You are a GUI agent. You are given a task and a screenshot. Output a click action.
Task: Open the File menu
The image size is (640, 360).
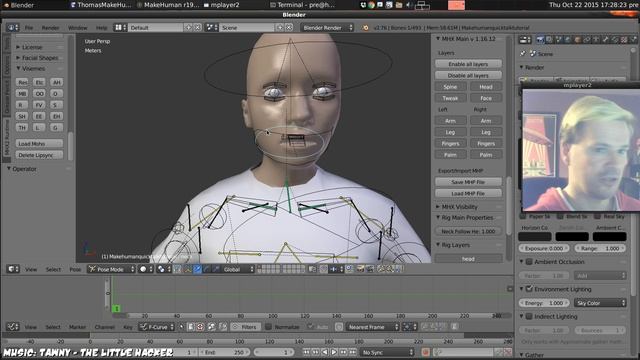click(x=29, y=28)
